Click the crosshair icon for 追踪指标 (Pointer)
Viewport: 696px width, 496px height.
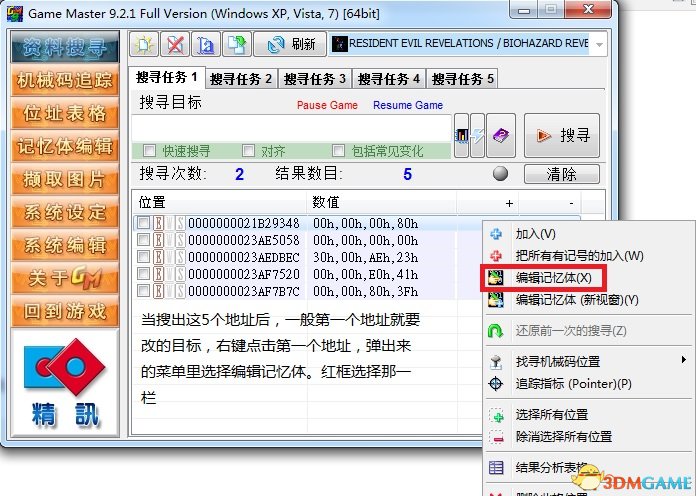496,383
